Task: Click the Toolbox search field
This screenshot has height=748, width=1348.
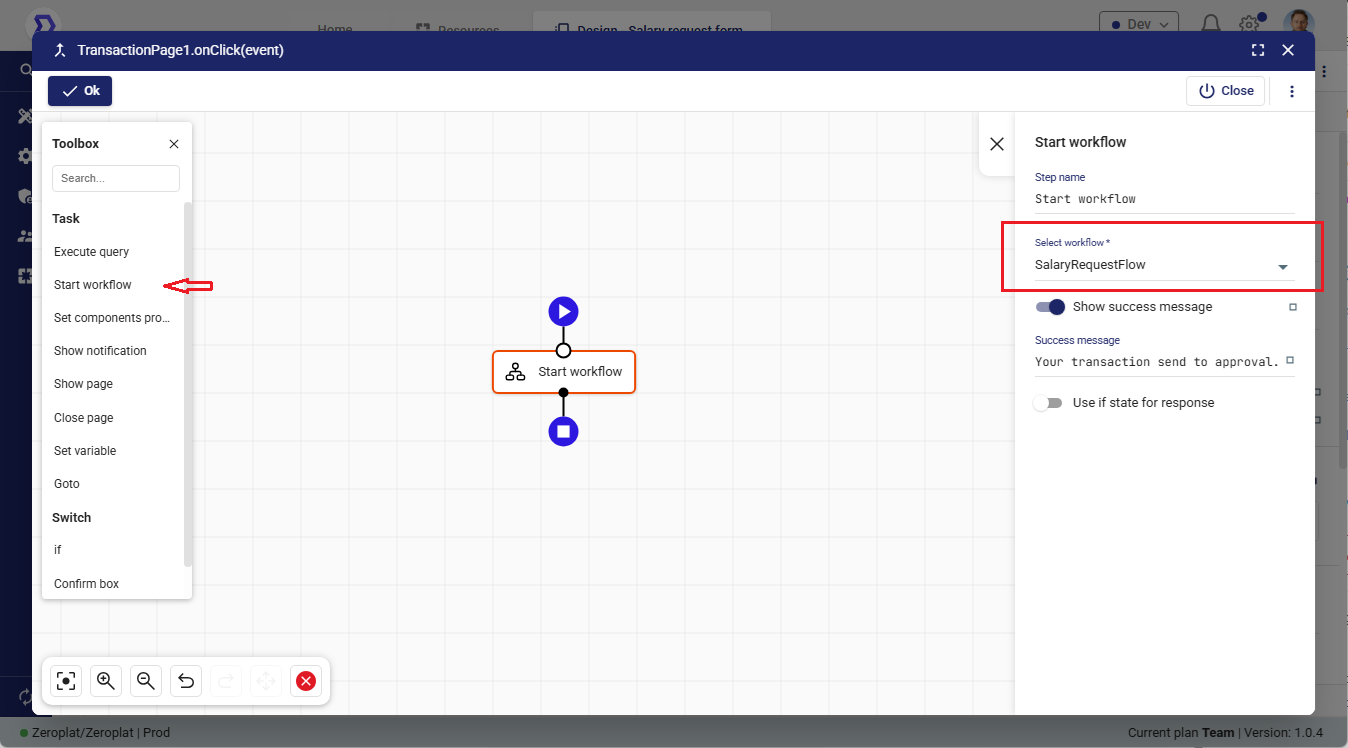Action: (x=115, y=178)
